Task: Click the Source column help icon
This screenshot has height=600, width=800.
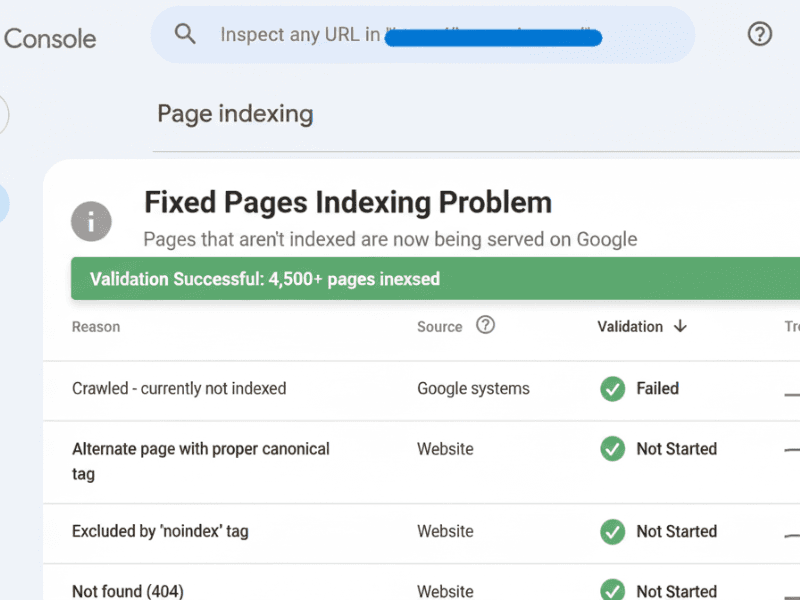Action: (x=485, y=325)
